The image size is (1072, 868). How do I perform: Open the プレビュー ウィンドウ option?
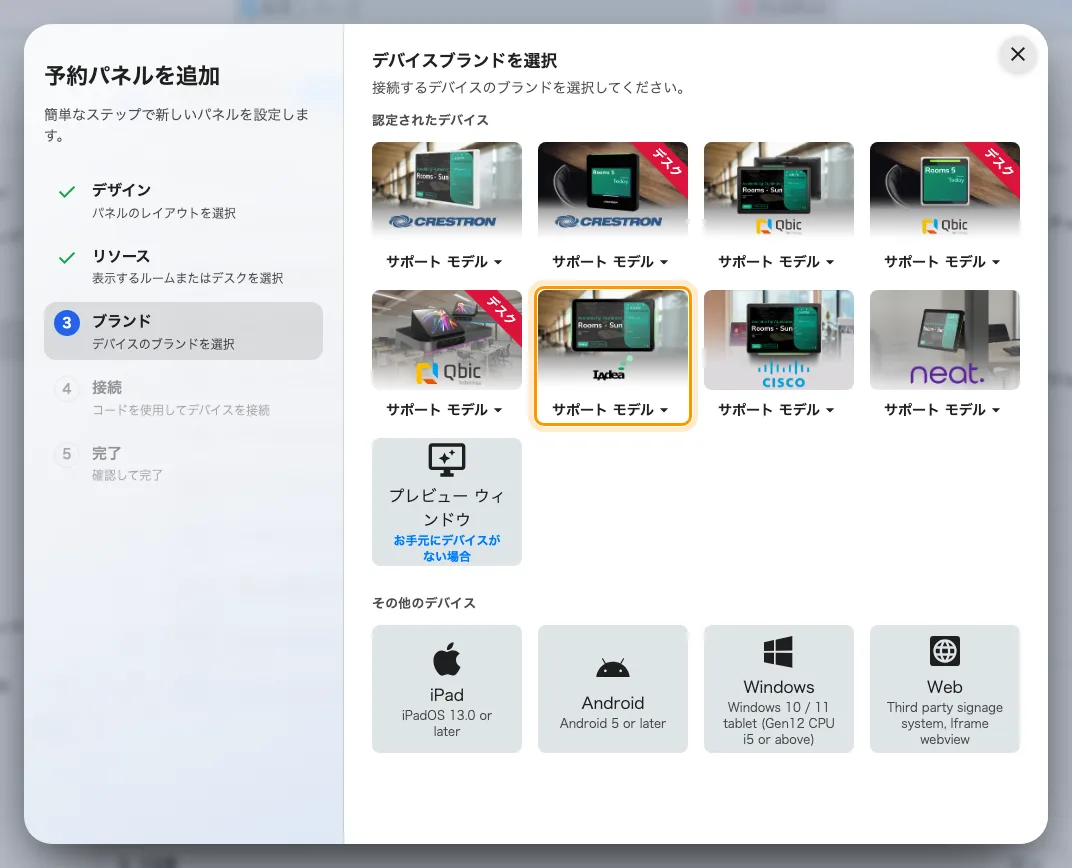tap(446, 502)
